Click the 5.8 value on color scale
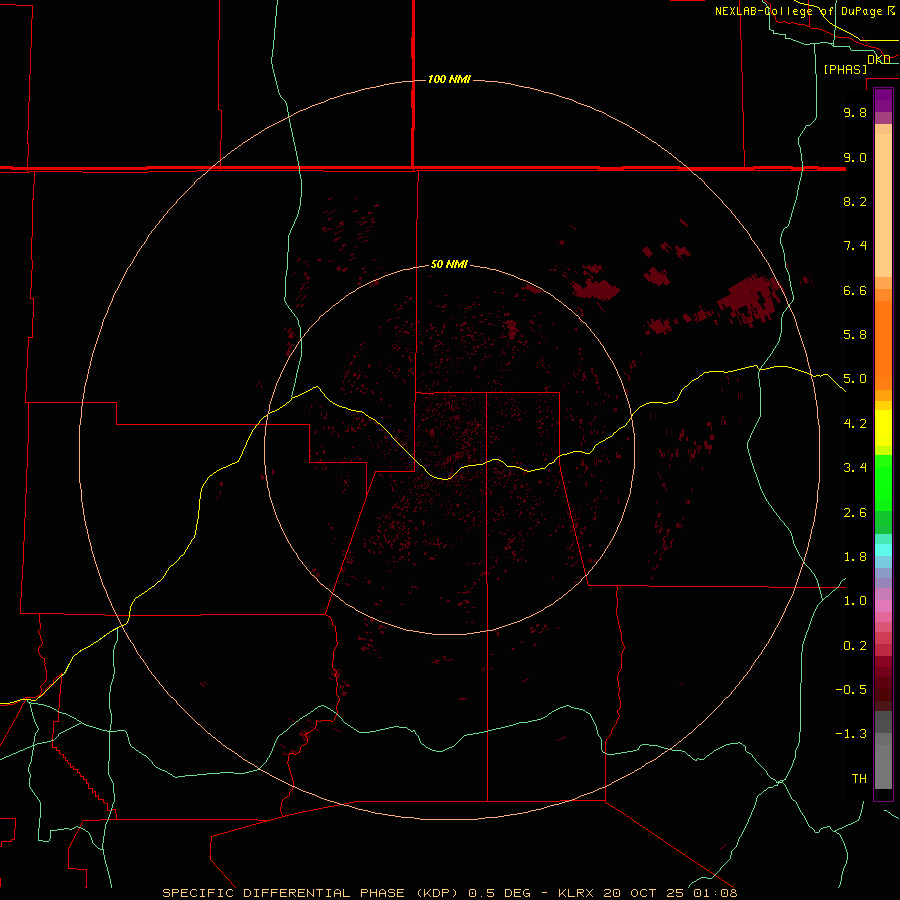Image resolution: width=900 pixels, height=900 pixels. [x=855, y=335]
